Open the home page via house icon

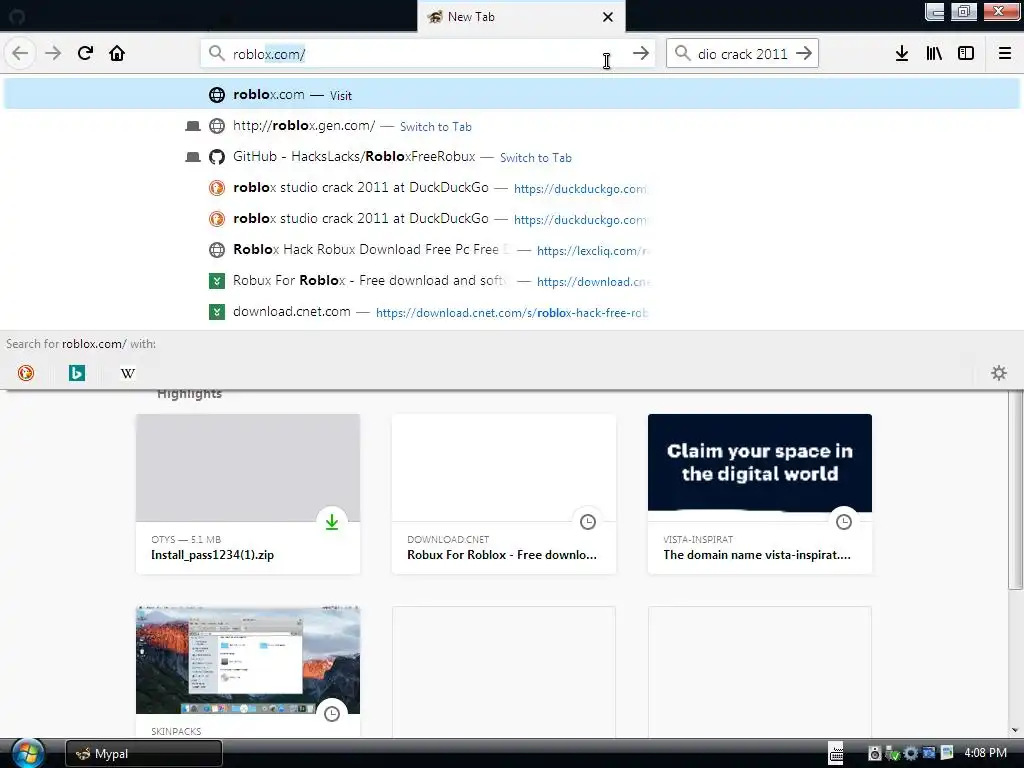(x=117, y=54)
